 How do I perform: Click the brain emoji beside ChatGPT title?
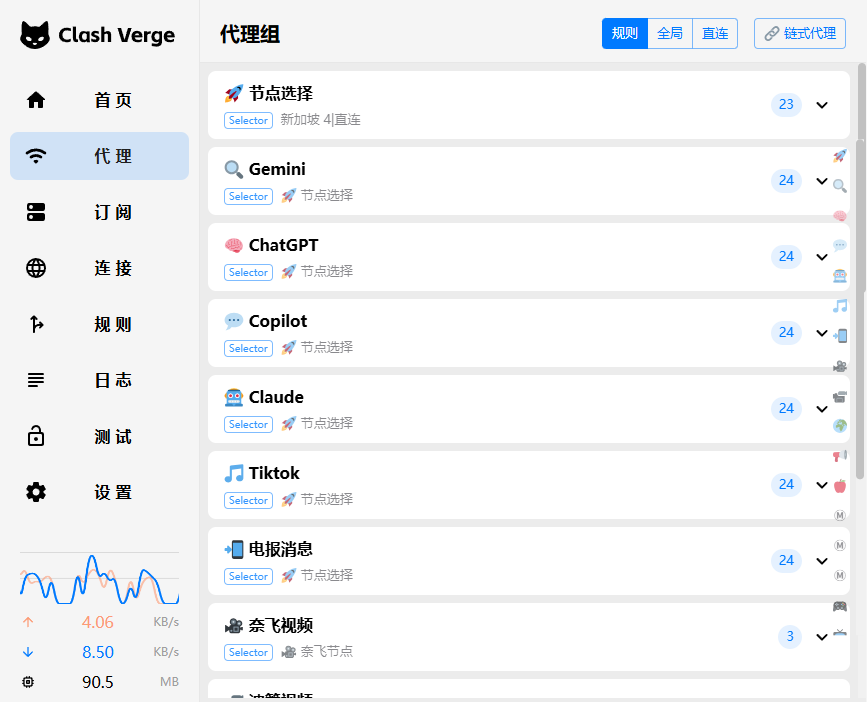coord(233,245)
